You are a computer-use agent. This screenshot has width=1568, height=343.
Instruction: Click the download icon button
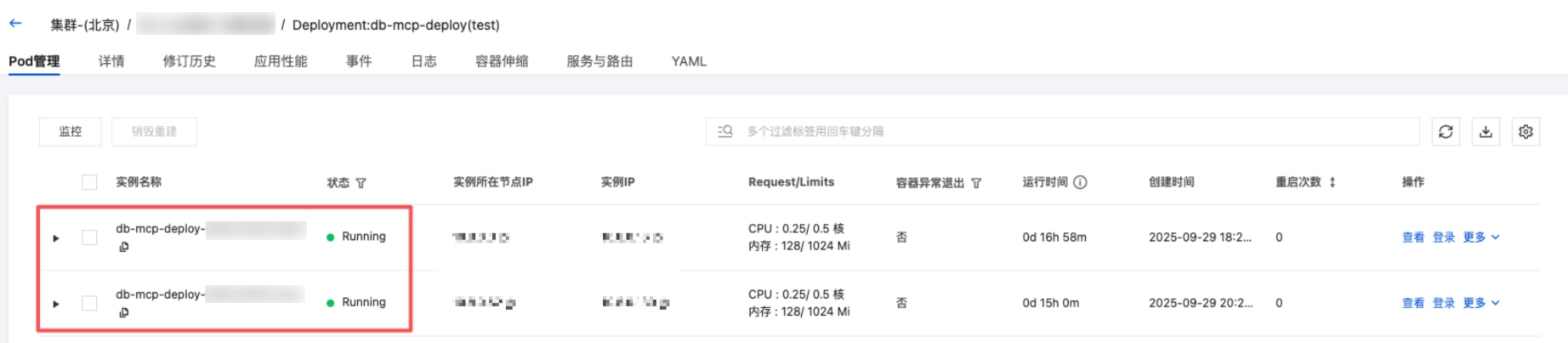[1486, 132]
